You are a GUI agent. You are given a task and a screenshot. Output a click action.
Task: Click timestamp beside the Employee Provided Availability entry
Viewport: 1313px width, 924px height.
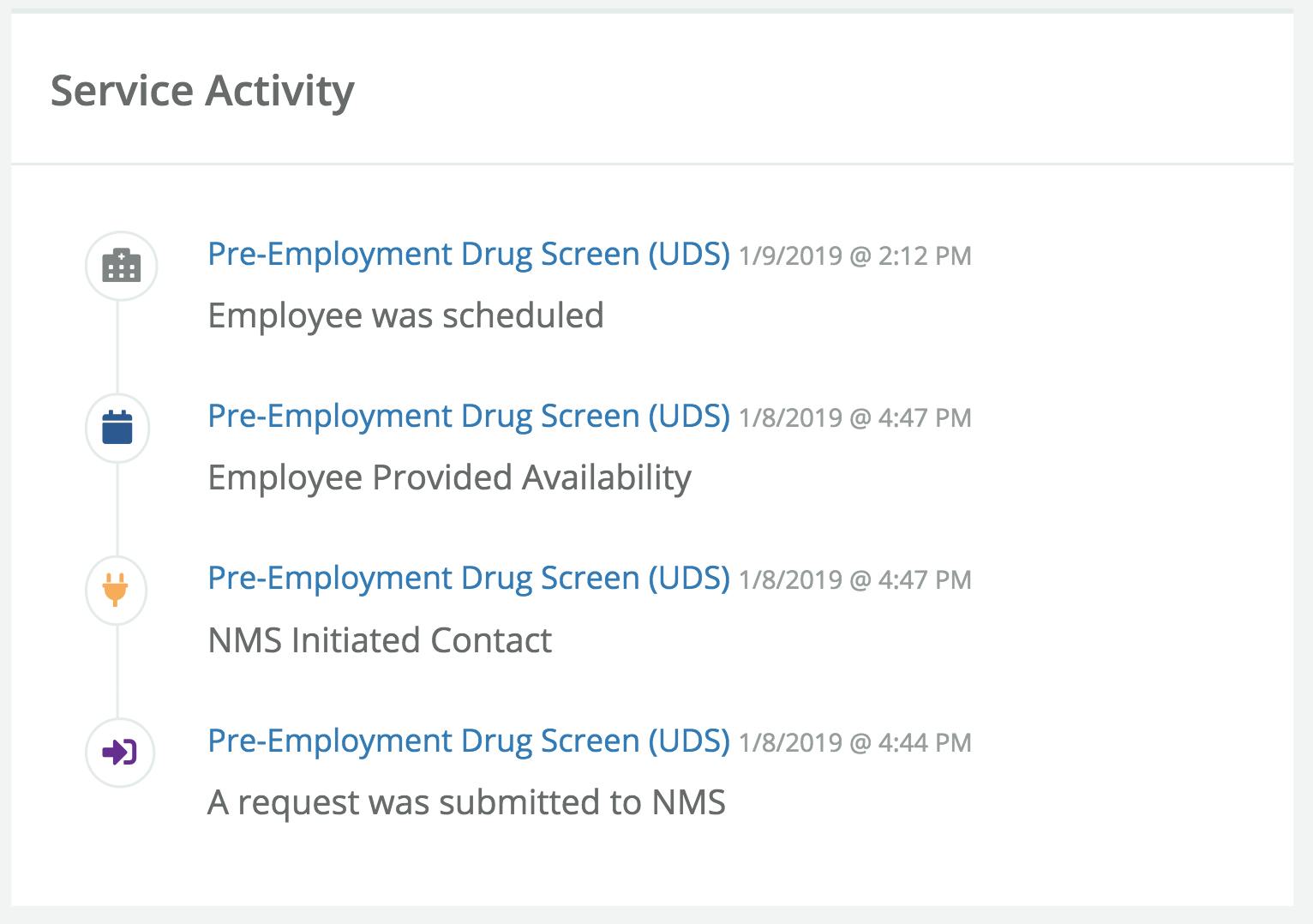point(854,417)
